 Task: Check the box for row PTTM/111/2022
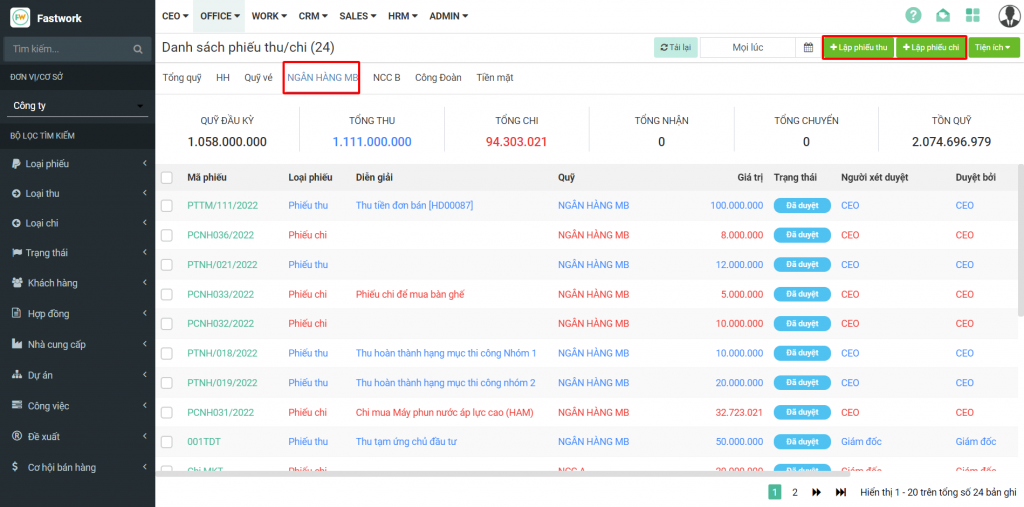(x=167, y=205)
